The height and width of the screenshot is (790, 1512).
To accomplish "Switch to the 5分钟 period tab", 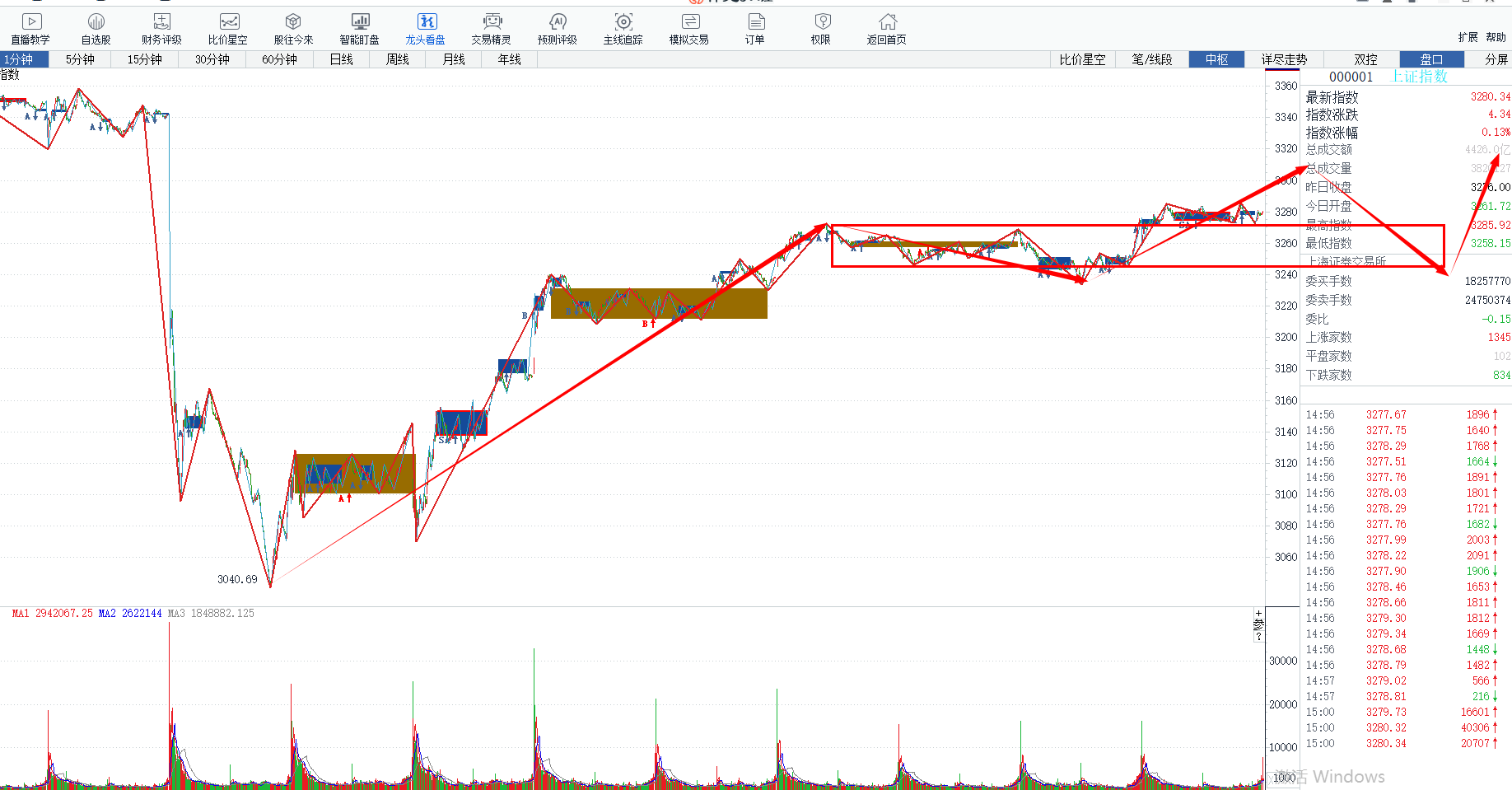I will point(80,59).
